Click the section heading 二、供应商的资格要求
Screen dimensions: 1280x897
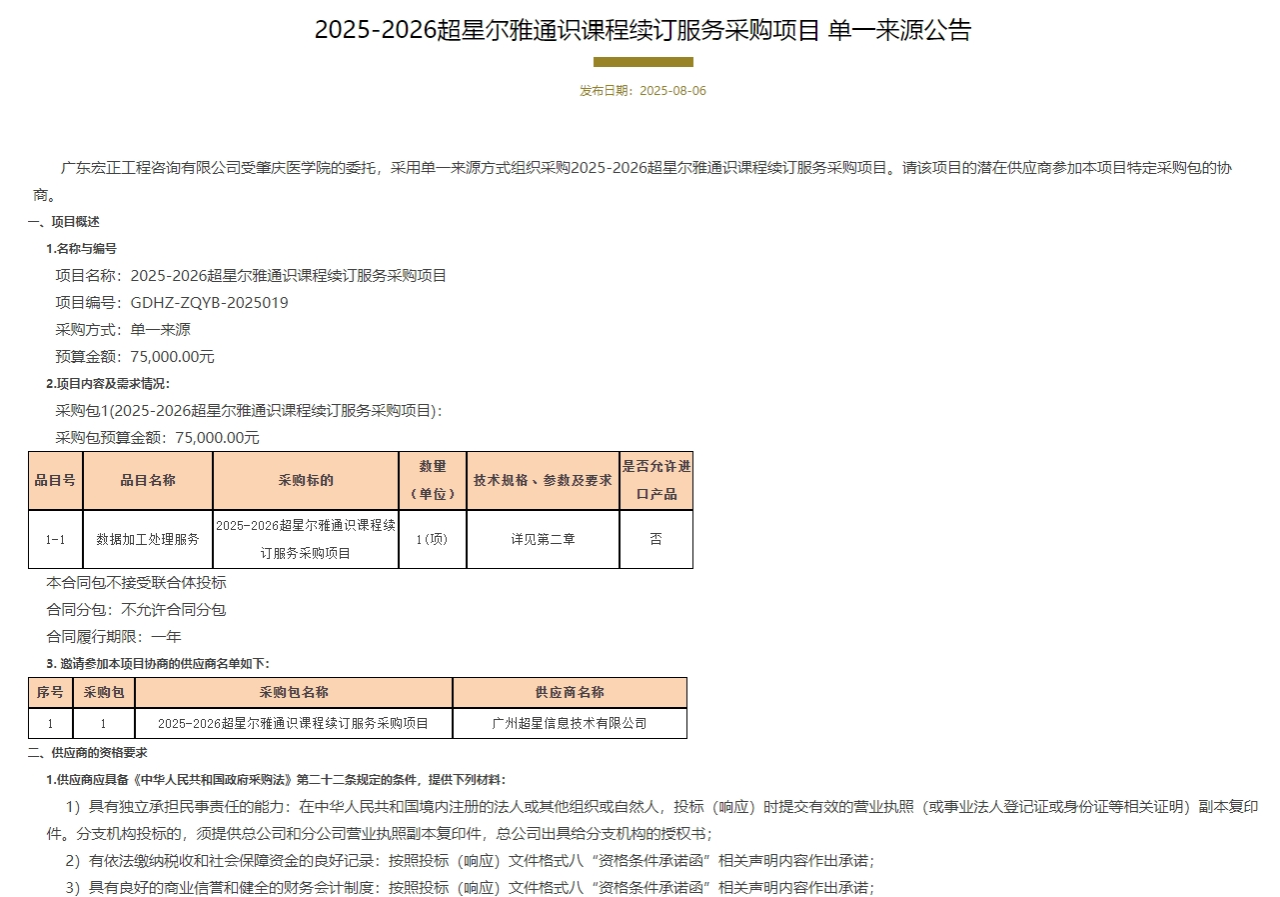88,752
